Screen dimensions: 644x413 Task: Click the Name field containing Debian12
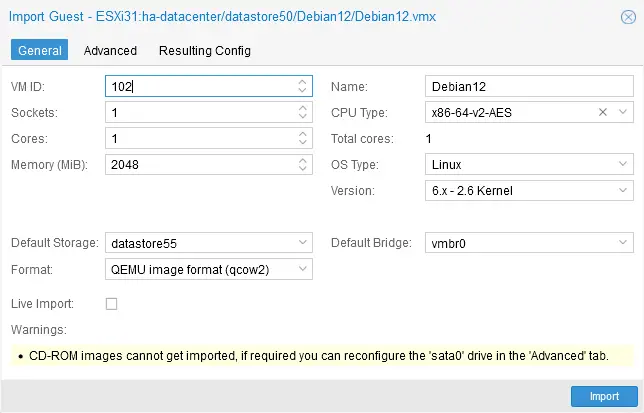[x=529, y=86]
